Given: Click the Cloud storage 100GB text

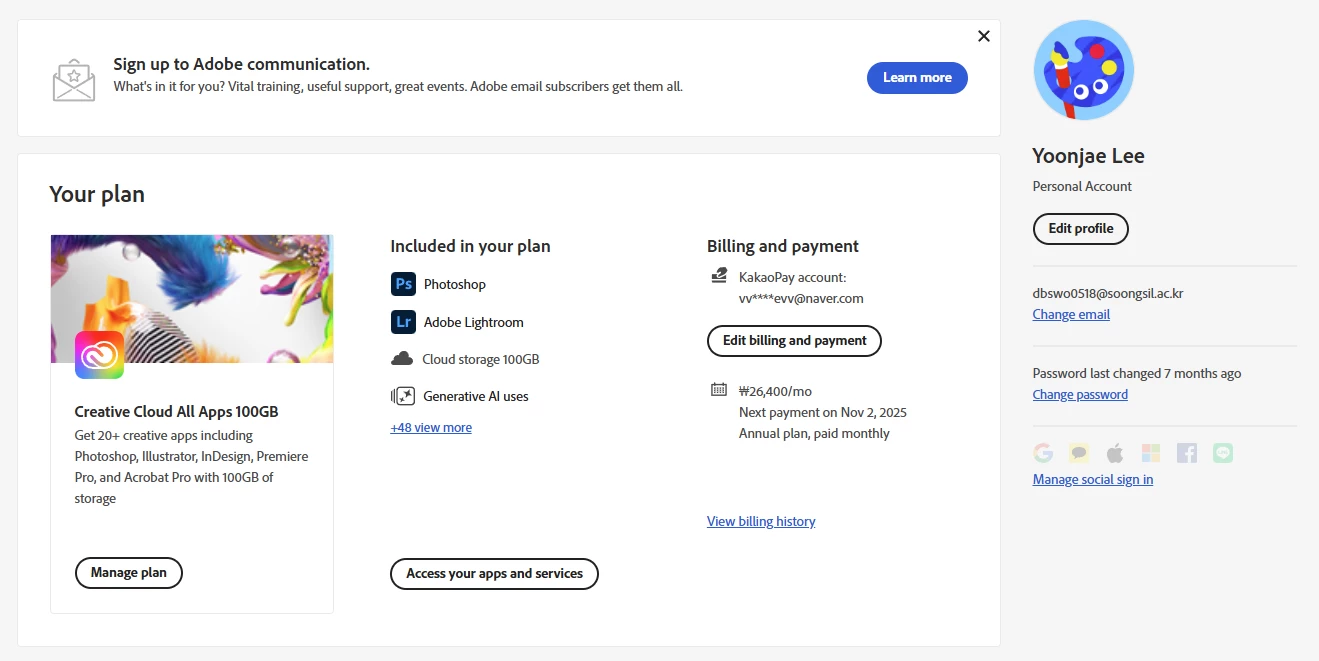Looking at the screenshot, I should pos(481,360).
